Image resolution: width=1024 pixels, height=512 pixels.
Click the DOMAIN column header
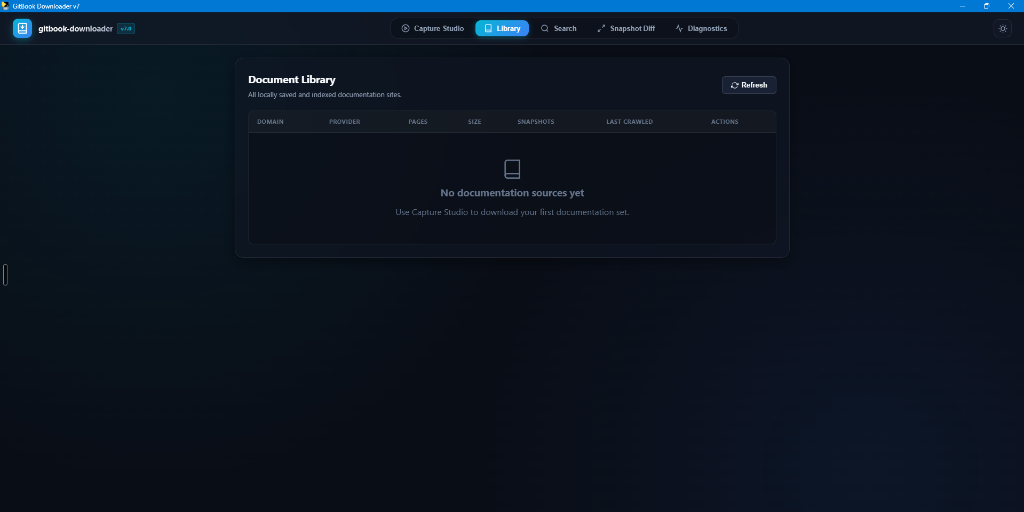point(270,122)
